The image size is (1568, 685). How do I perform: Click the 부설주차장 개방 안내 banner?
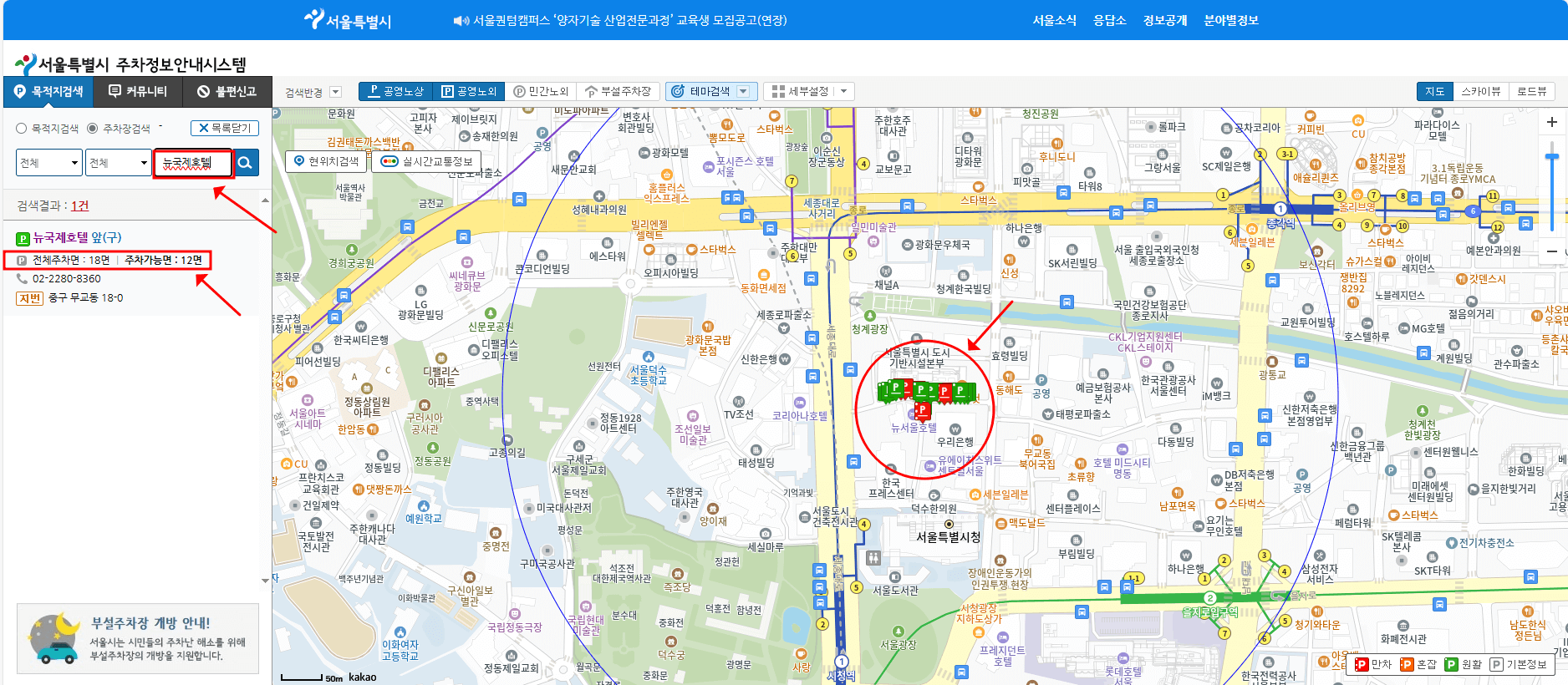138,638
